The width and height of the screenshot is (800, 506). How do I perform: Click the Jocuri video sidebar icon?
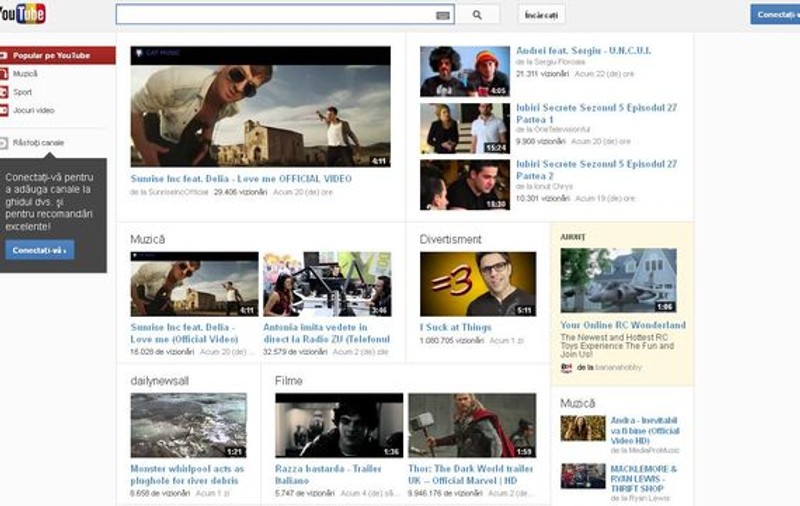pos(4,110)
